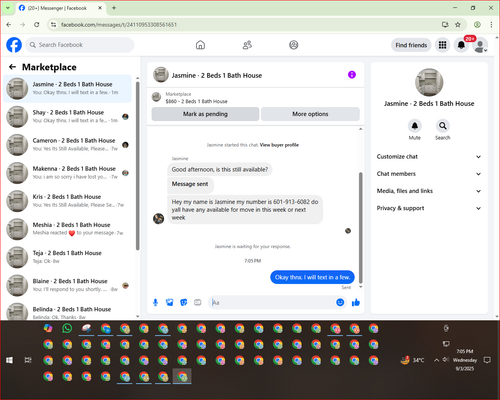
Task: Open the account avatar menu
Action: click(x=480, y=45)
